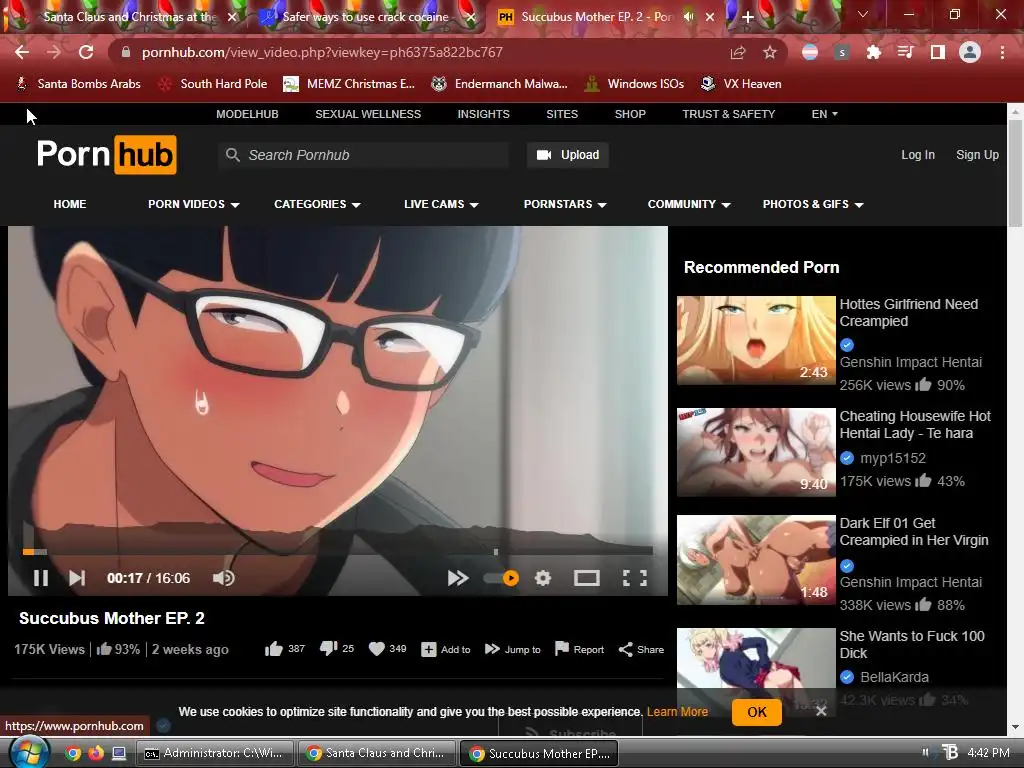
Task: Expand the LIVE CAMS dropdown menu
Action: [441, 204]
